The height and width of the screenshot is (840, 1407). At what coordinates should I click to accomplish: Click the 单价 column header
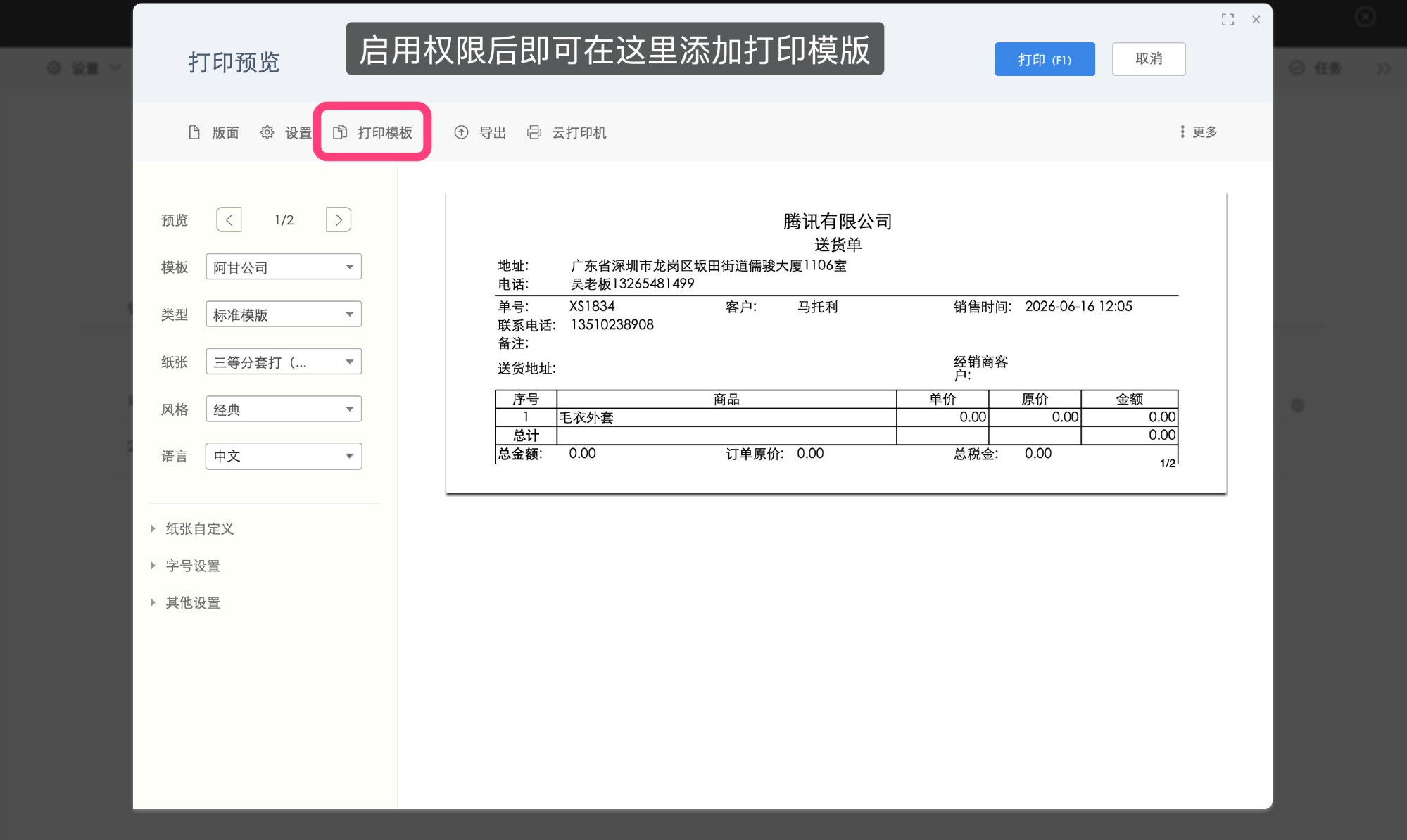point(942,399)
